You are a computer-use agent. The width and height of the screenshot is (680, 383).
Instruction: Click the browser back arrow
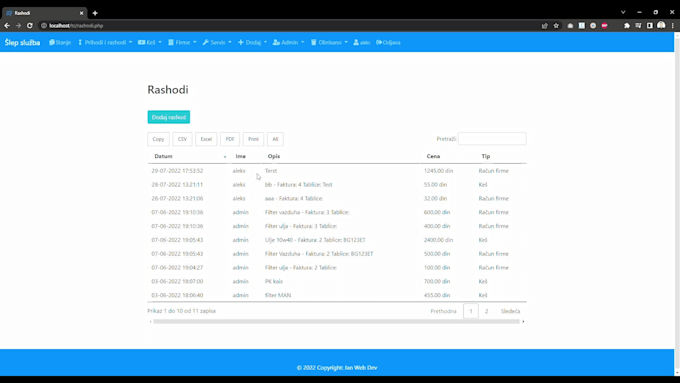point(7,26)
